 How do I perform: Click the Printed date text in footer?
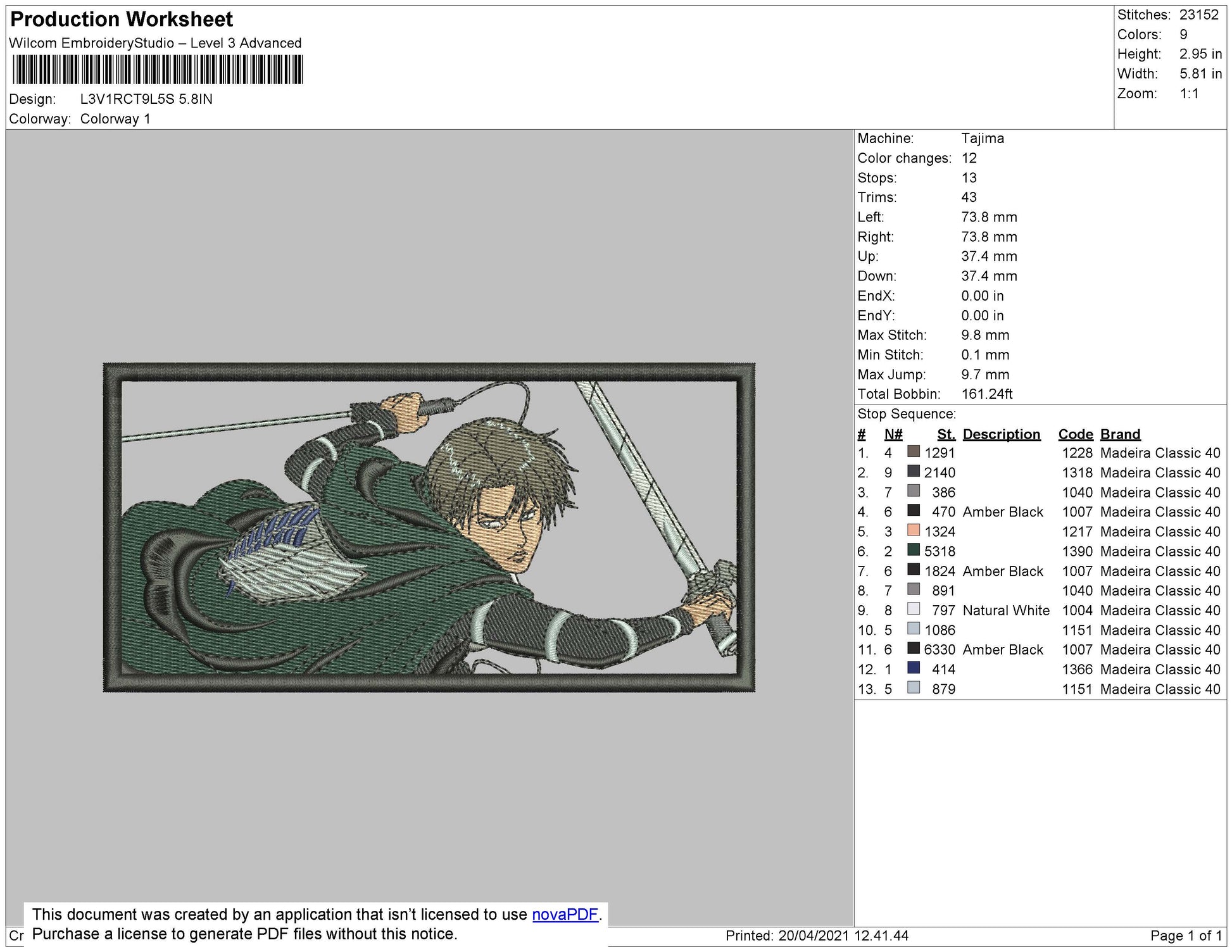point(817,936)
